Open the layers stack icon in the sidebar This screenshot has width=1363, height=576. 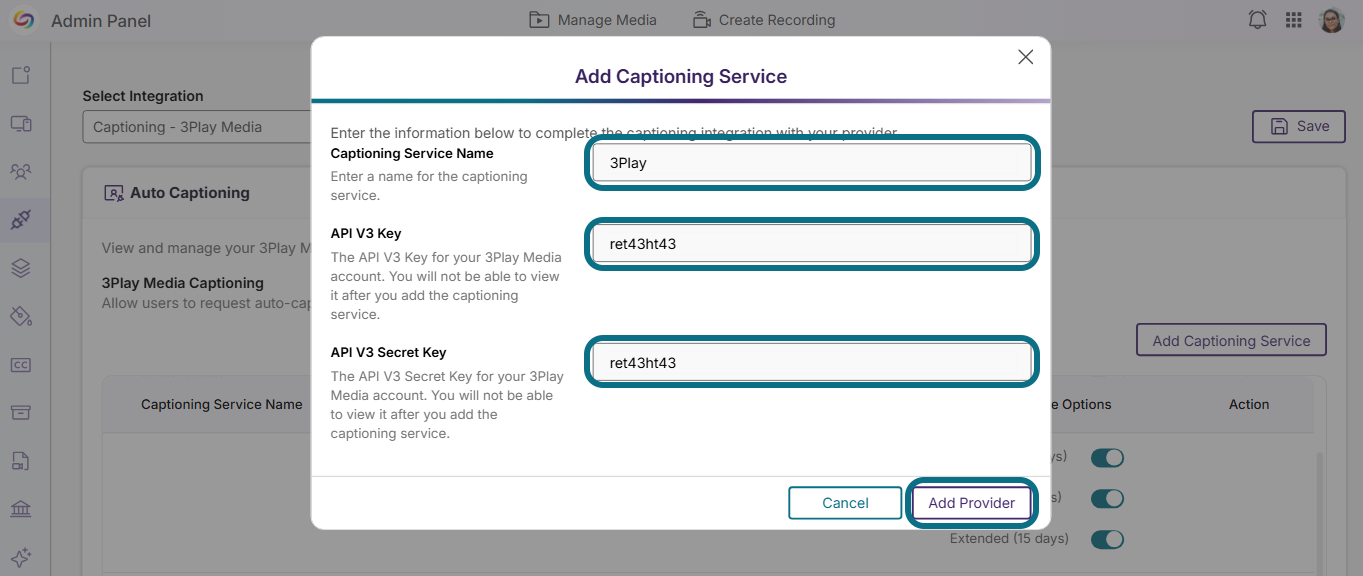[21, 268]
